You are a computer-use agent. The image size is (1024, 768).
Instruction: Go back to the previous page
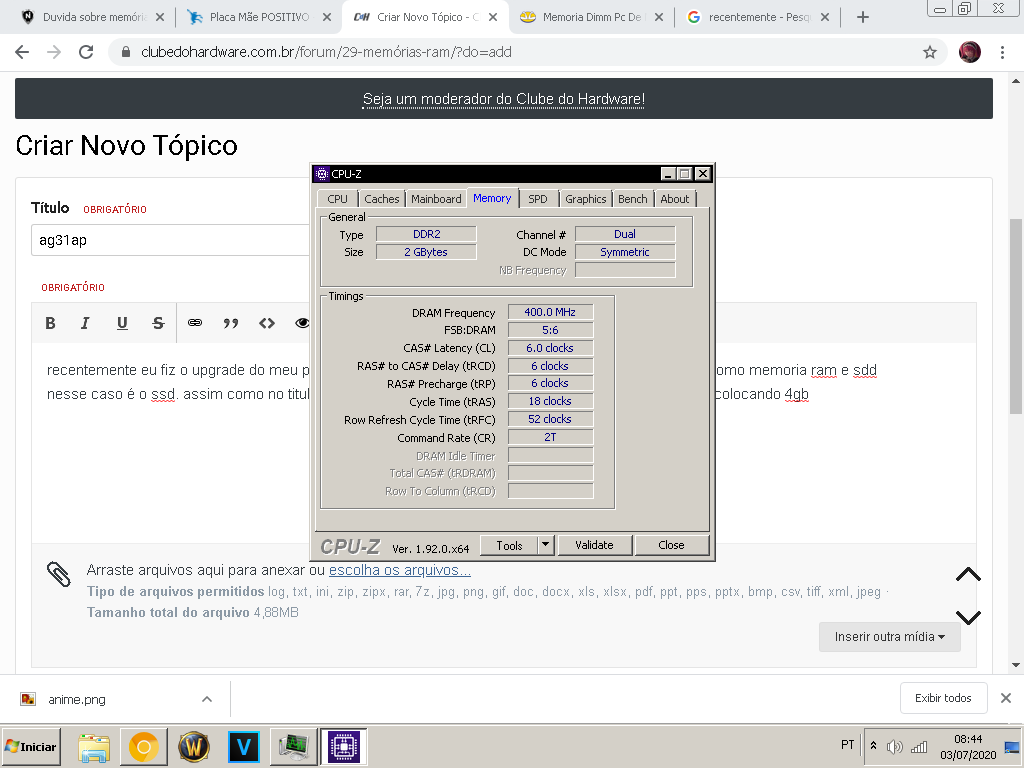[x=22, y=52]
